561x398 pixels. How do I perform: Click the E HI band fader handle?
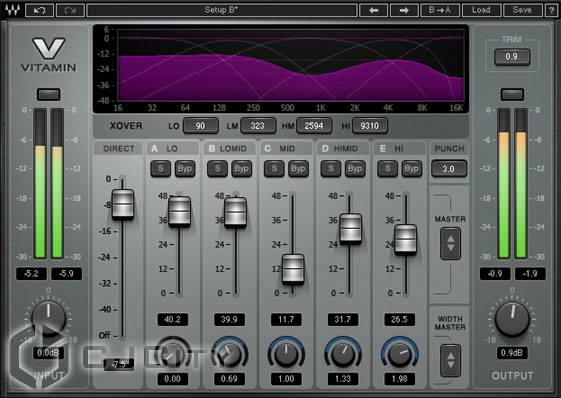[405, 239]
